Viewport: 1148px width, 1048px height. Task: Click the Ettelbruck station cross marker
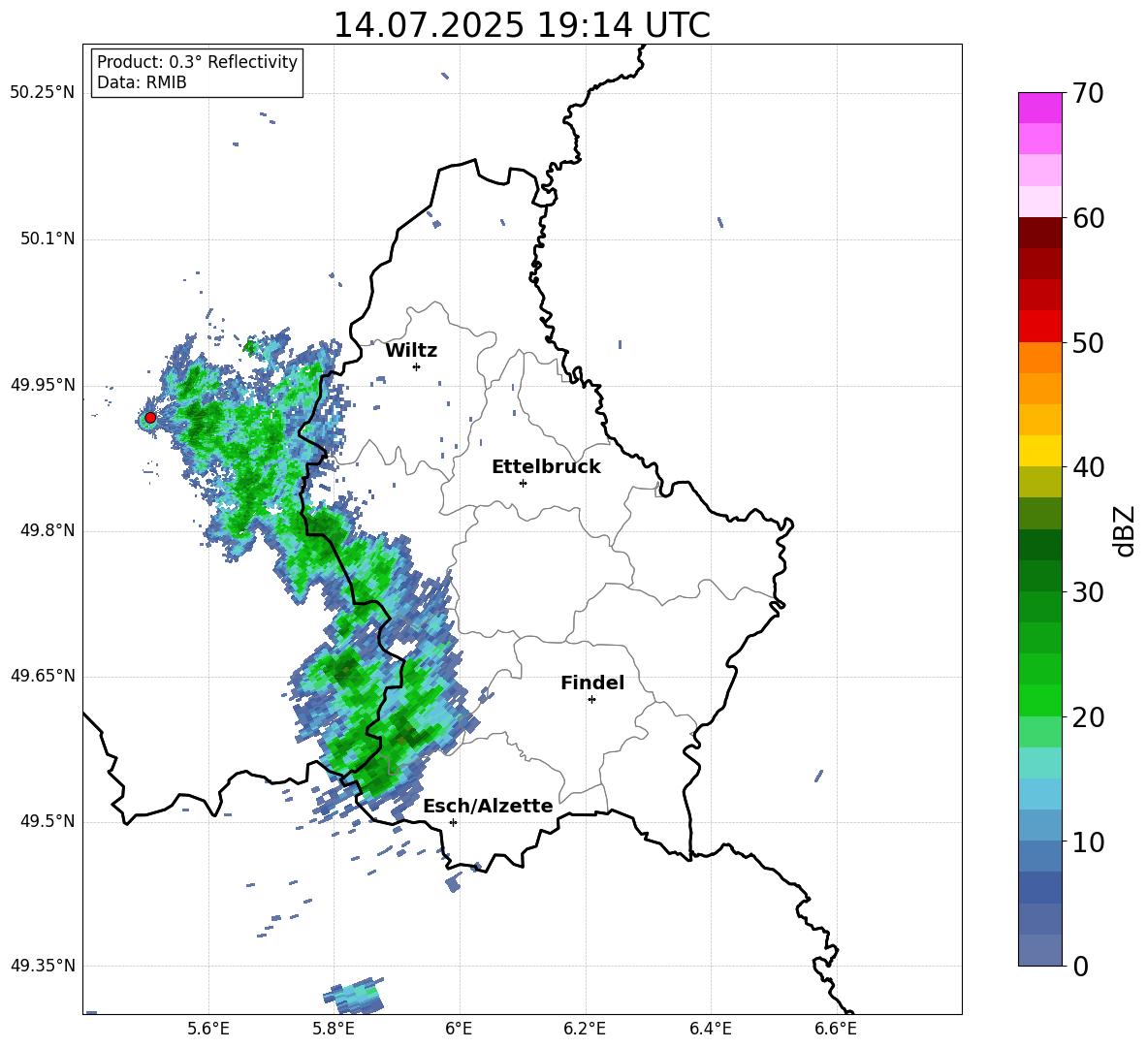coord(523,483)
